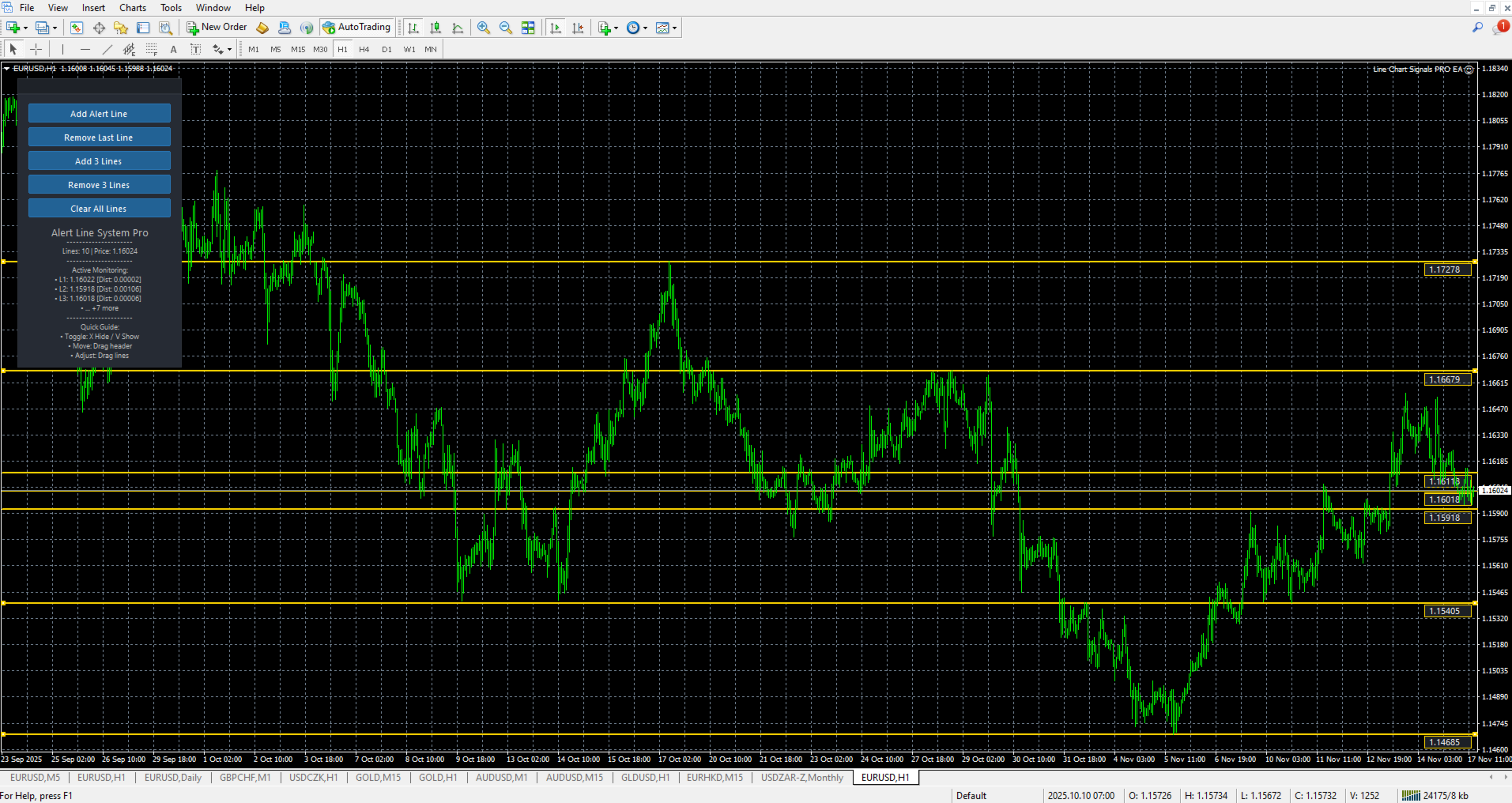The image size is (1512, 803).
Task: Toggle AutoTrading on or off
Action: [356, 27]
